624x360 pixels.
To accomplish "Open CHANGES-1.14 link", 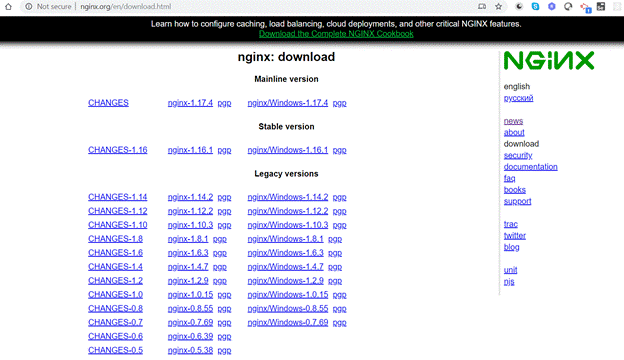I will click(x=118, y=197).
